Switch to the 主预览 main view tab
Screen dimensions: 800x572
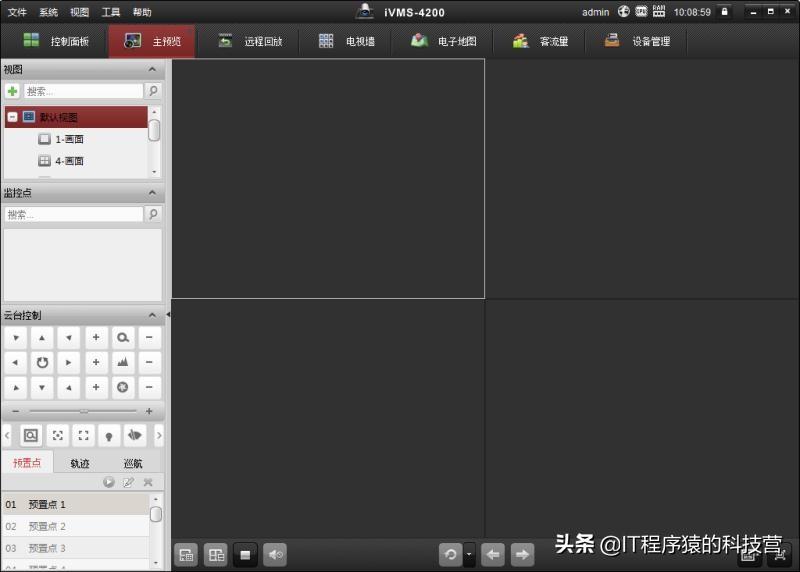pos(152,41)
